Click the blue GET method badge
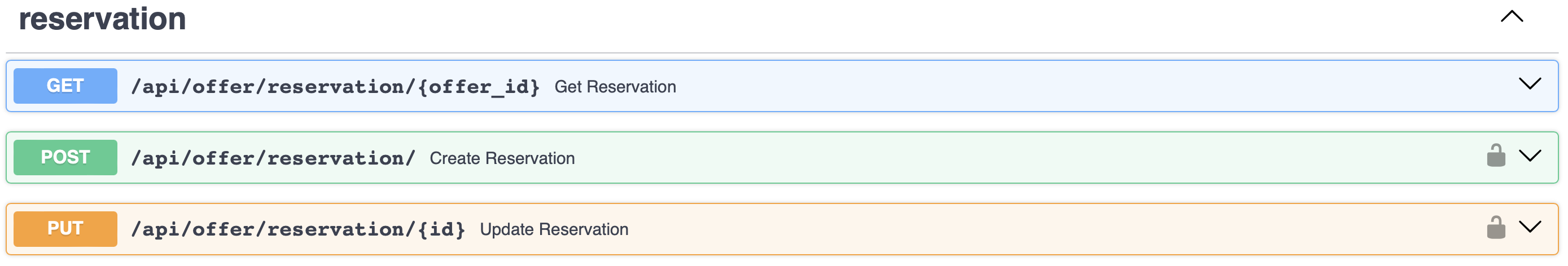Viewport: 1568px width, 266px height. pos(65,86)
